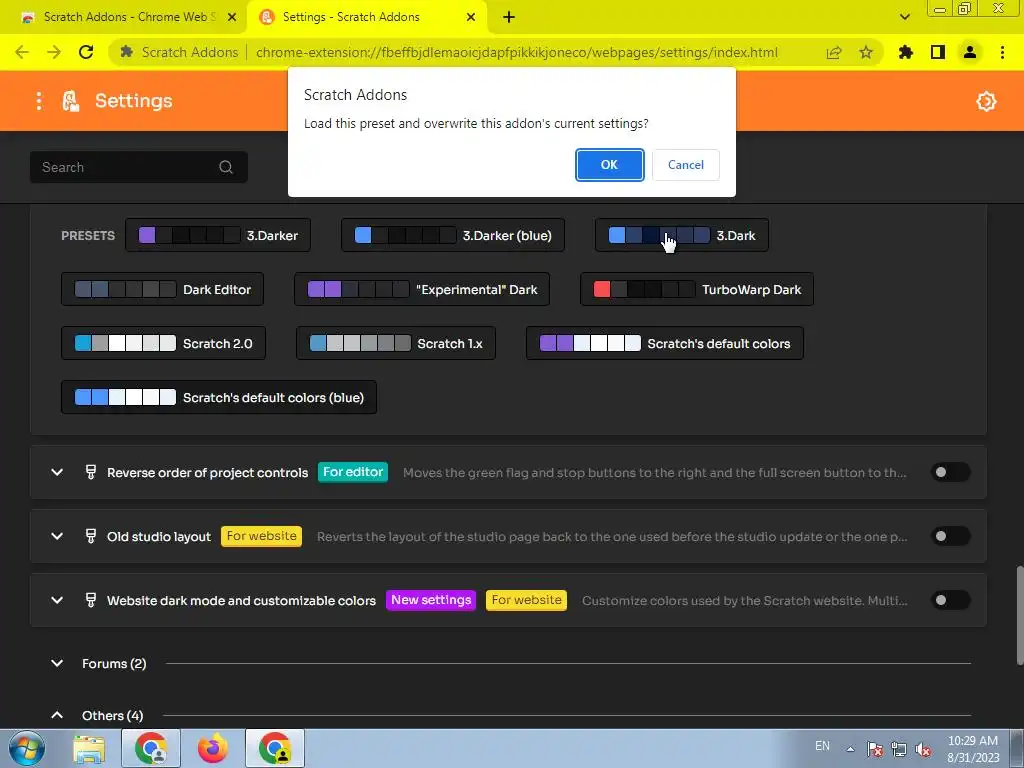The width and height of the screenshot is (1024, 768).
Task: Toggle Old studio layout addon on
Action: (950, 536)
